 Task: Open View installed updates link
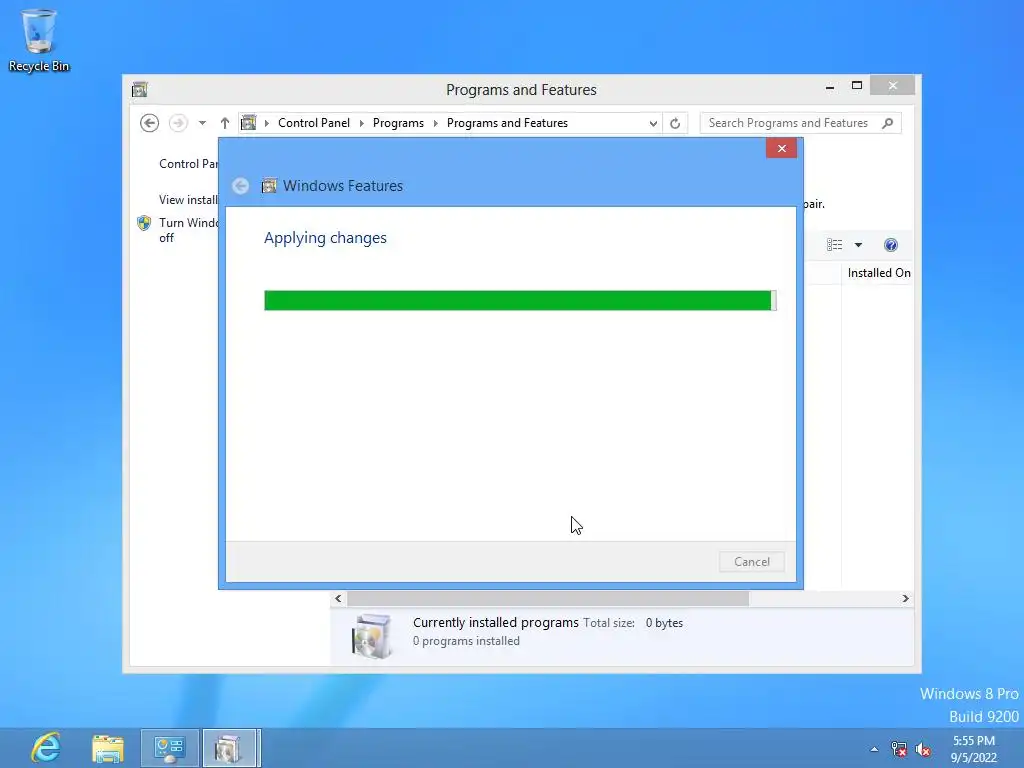click(188, 200)
